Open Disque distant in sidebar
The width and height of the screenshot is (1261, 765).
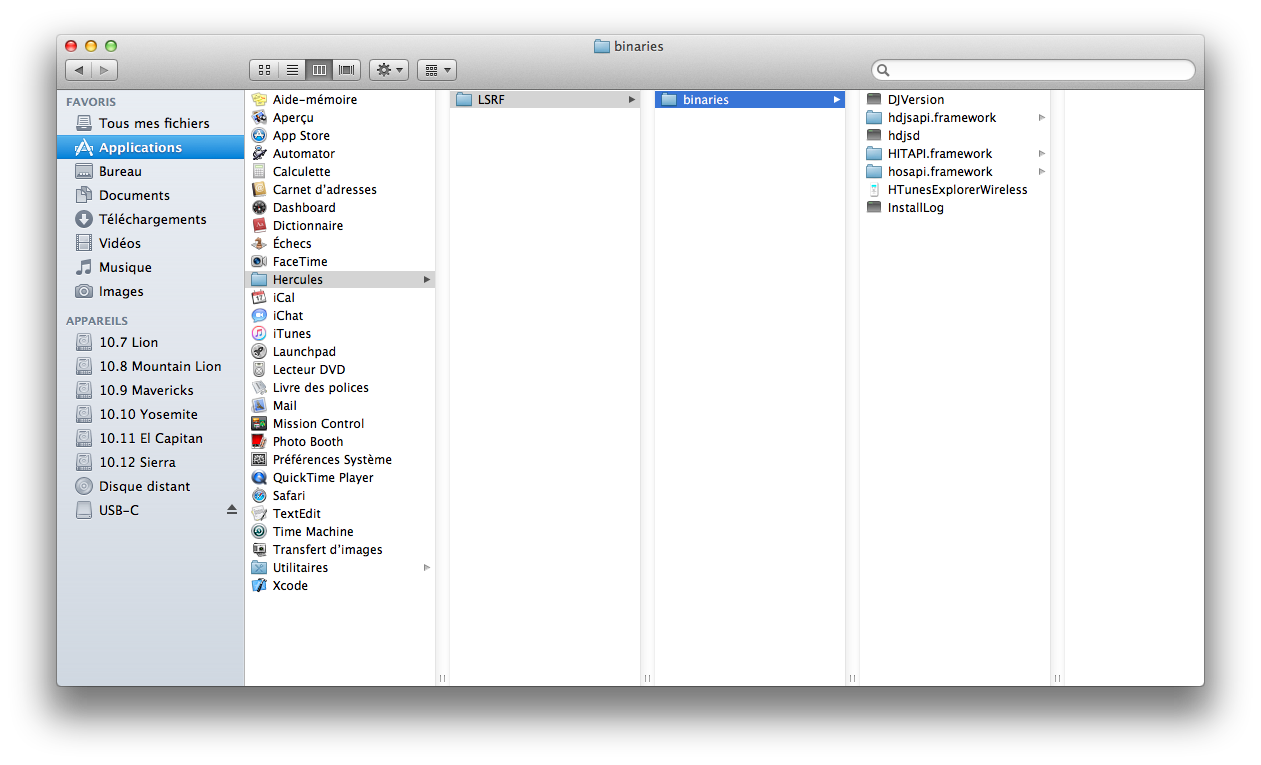pos(150,486)
